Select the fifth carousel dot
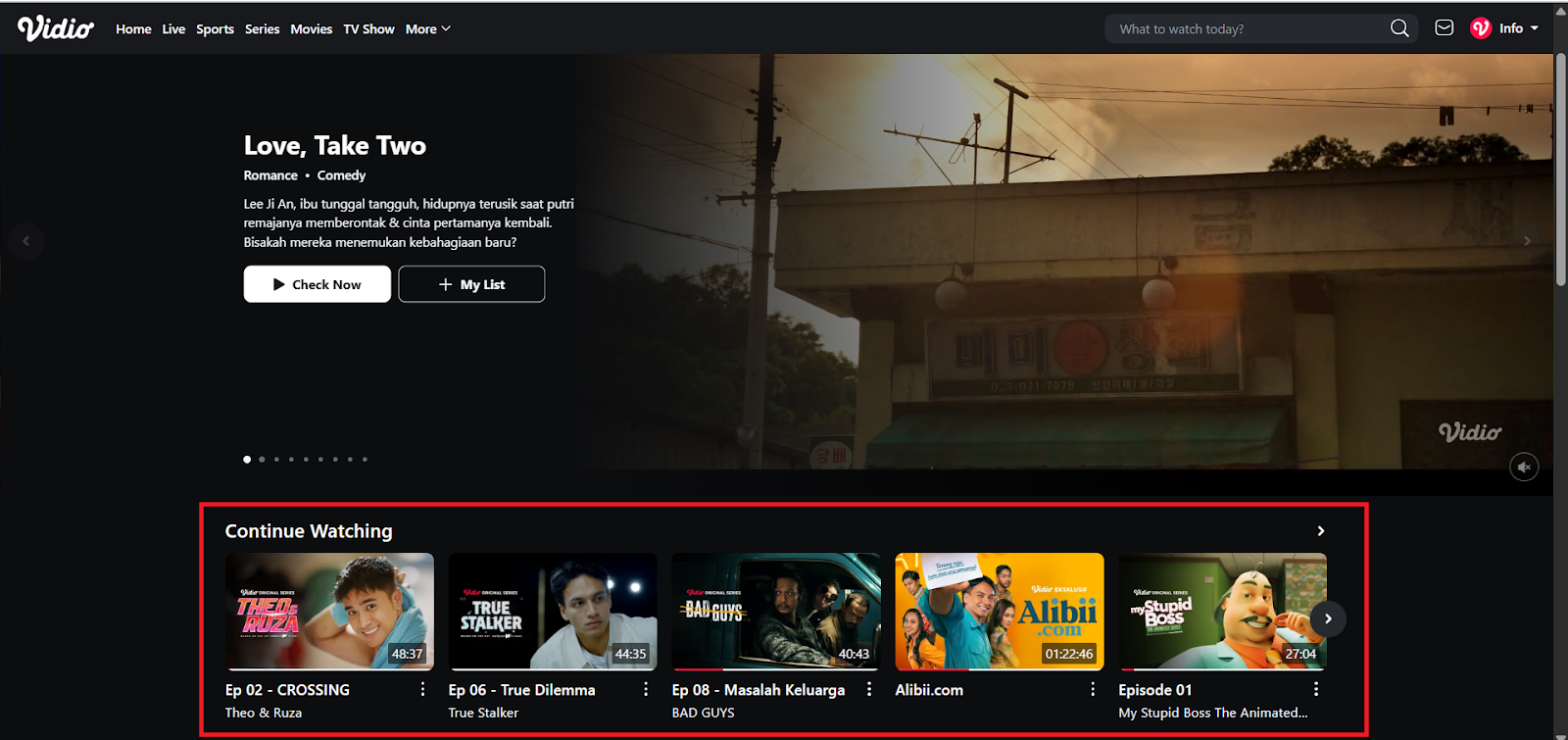This screenshot has width=1568, height=740. pos(306,460)
